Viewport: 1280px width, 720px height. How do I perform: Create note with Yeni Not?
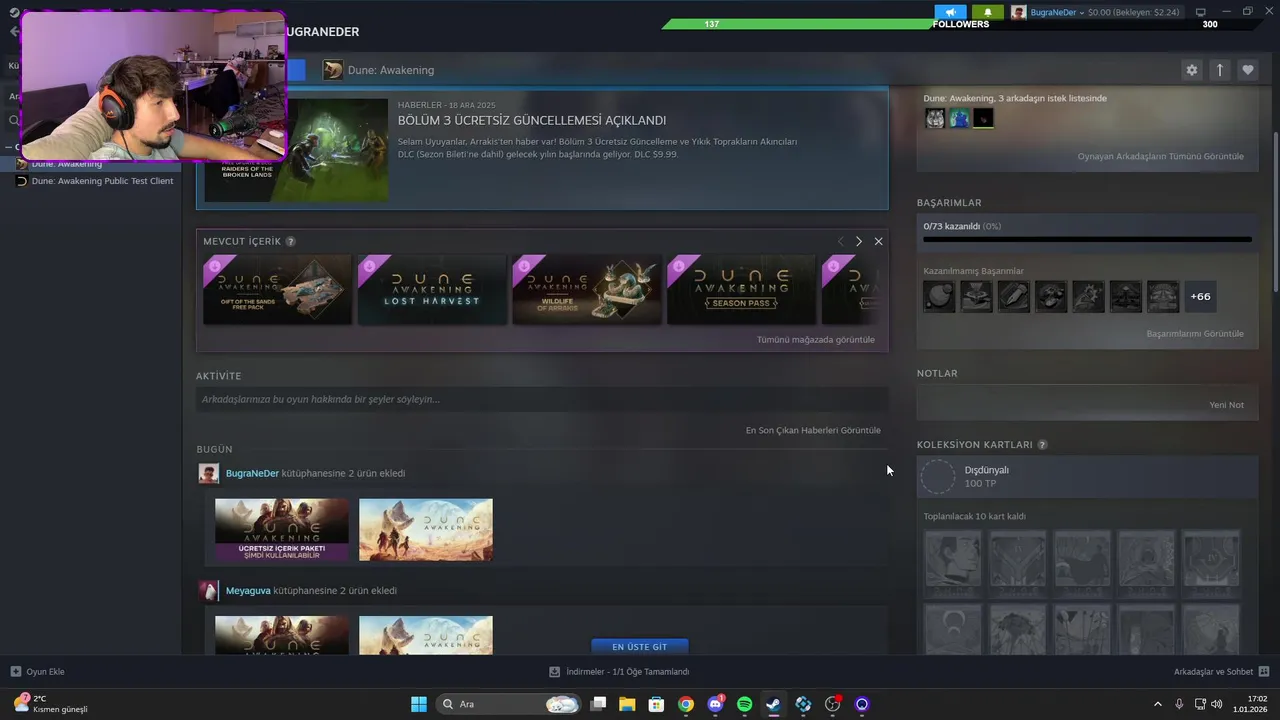pos(1226,405)
